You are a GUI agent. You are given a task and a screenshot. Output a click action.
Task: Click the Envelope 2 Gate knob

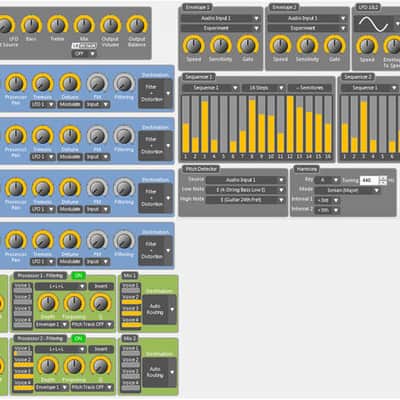coord(334,45)
